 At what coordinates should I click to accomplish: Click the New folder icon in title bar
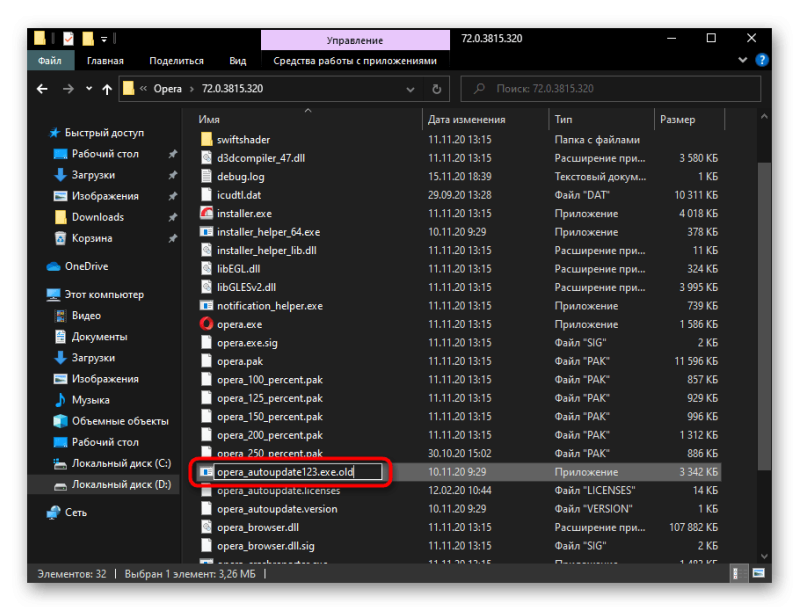[x=88, y=38]
